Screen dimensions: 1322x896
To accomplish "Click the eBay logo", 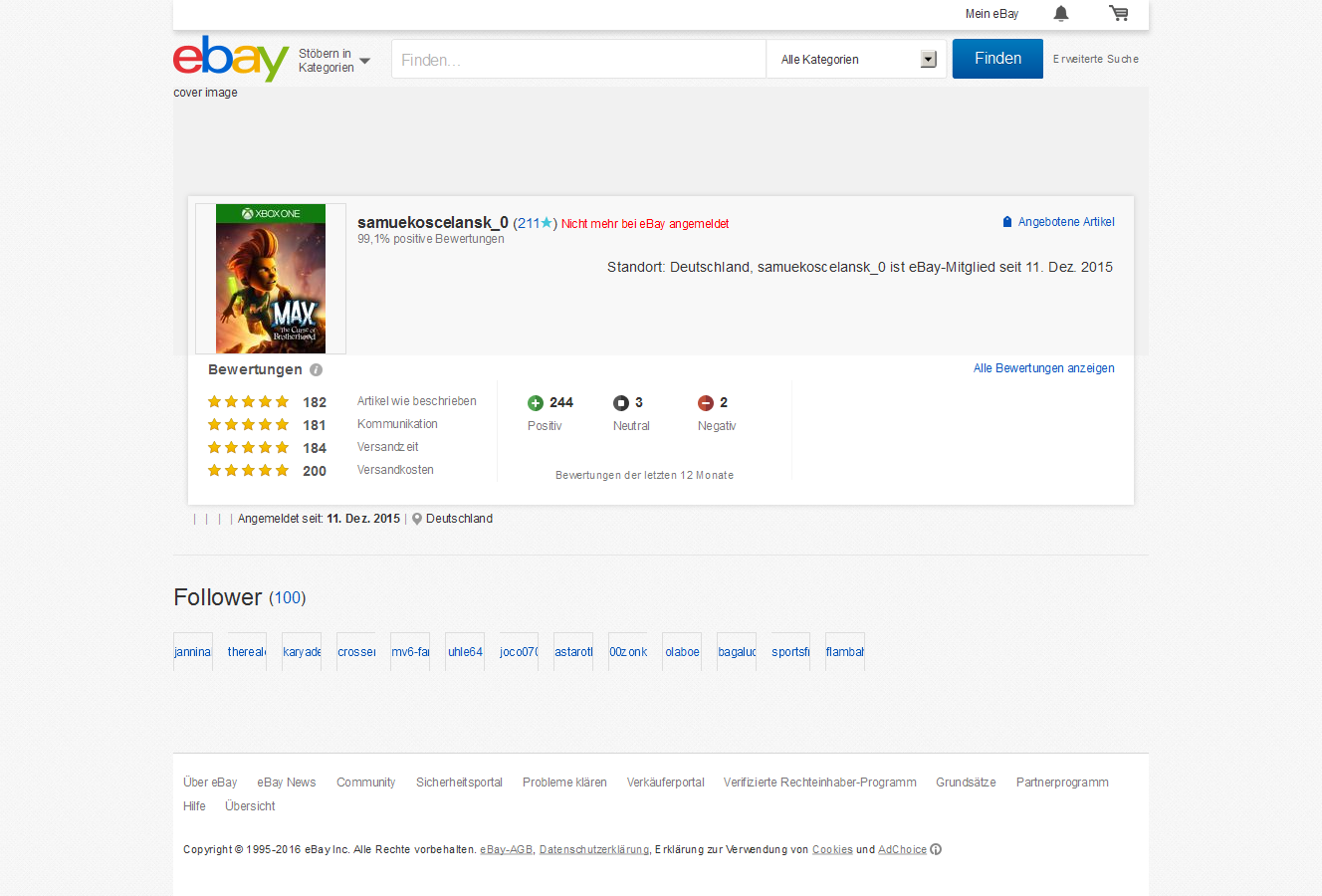I will (231, 59).
